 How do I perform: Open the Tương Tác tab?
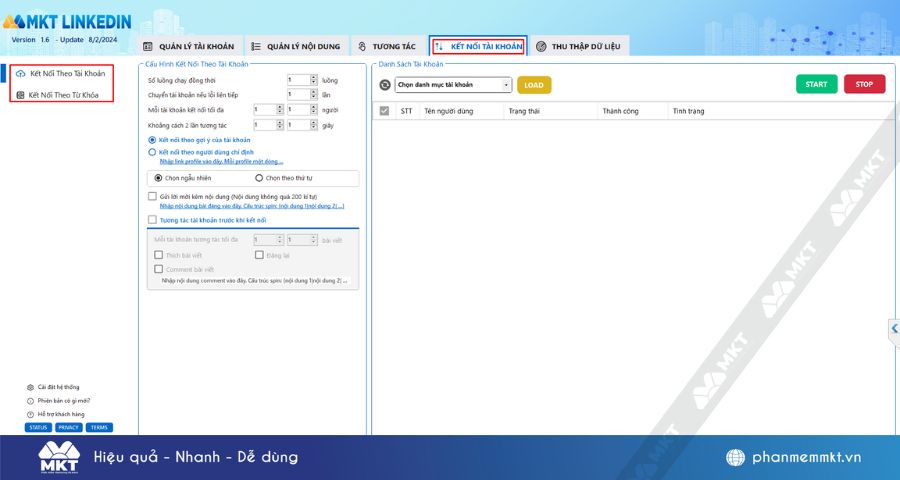[x=387, y=46]
